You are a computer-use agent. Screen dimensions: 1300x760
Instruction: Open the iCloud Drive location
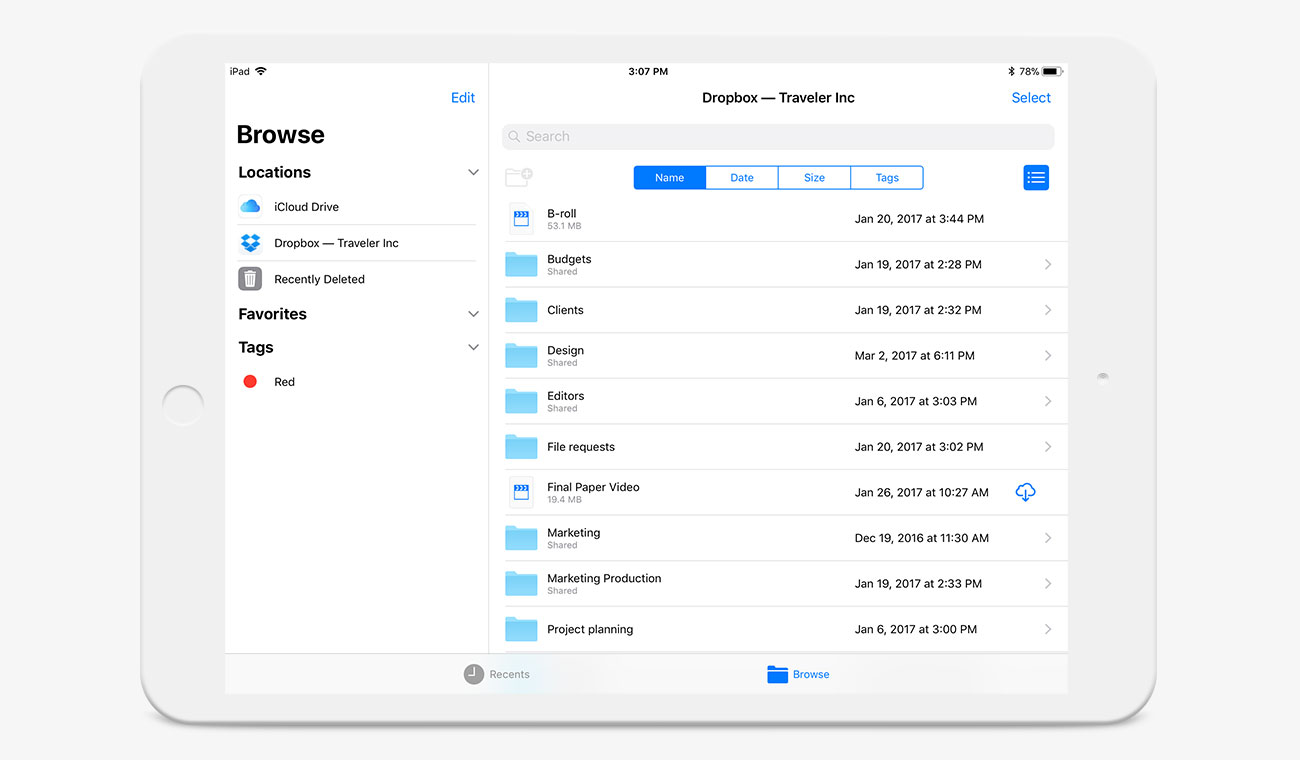point(306,207)
